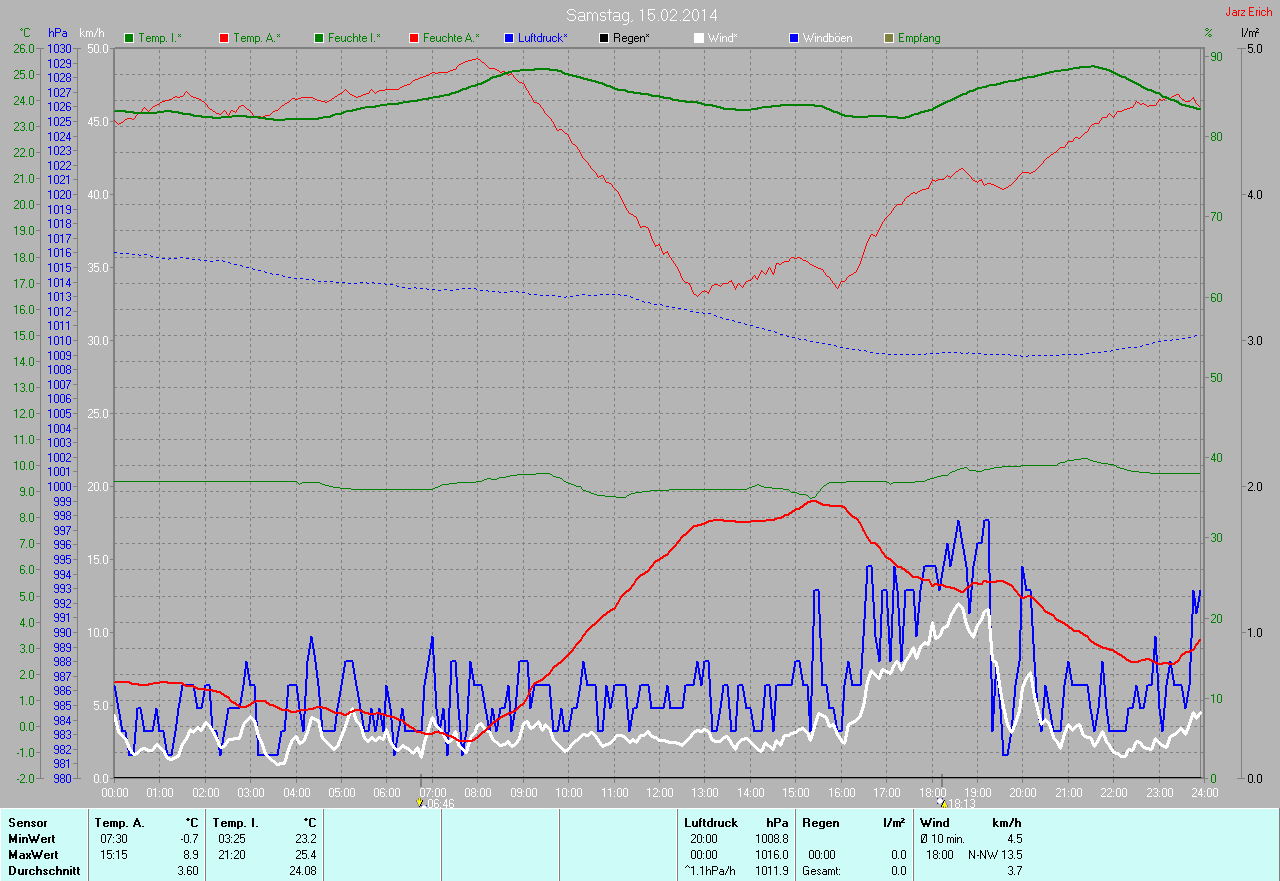Click the indoor minimum value '23.2'

(306, 839)
